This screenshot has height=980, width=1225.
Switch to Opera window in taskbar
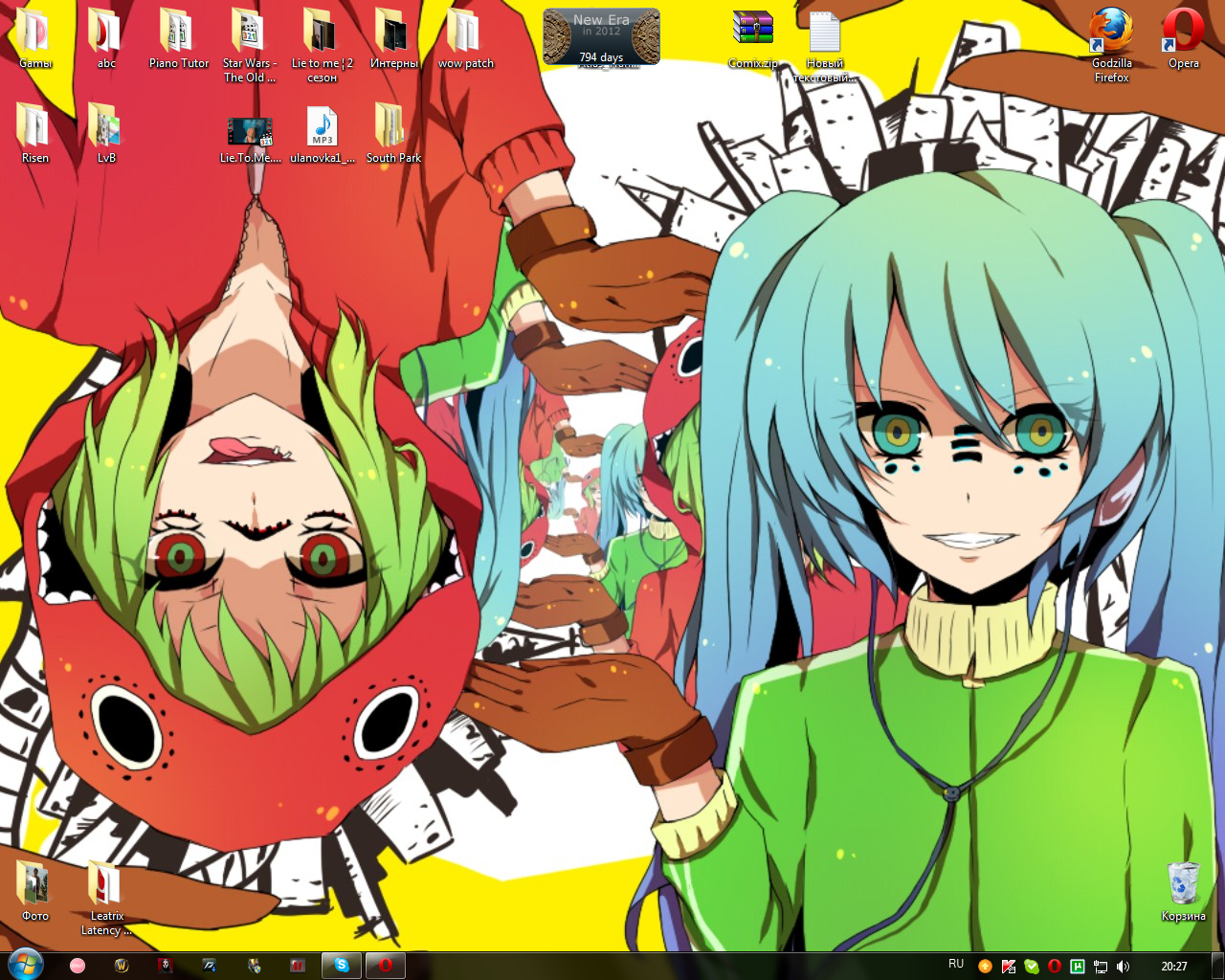coord(386,966)
